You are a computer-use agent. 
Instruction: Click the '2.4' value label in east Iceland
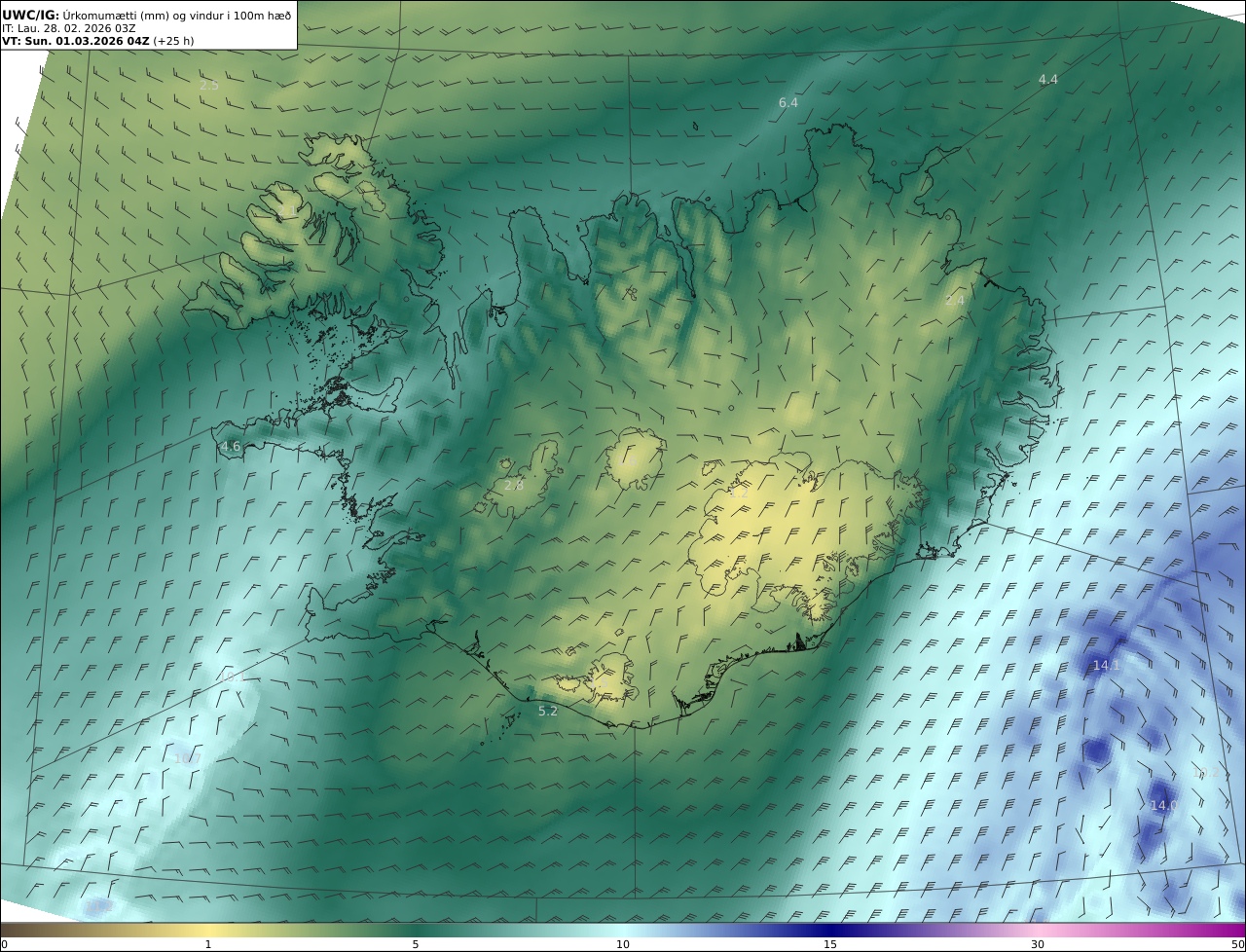click(x=954, y=301)
